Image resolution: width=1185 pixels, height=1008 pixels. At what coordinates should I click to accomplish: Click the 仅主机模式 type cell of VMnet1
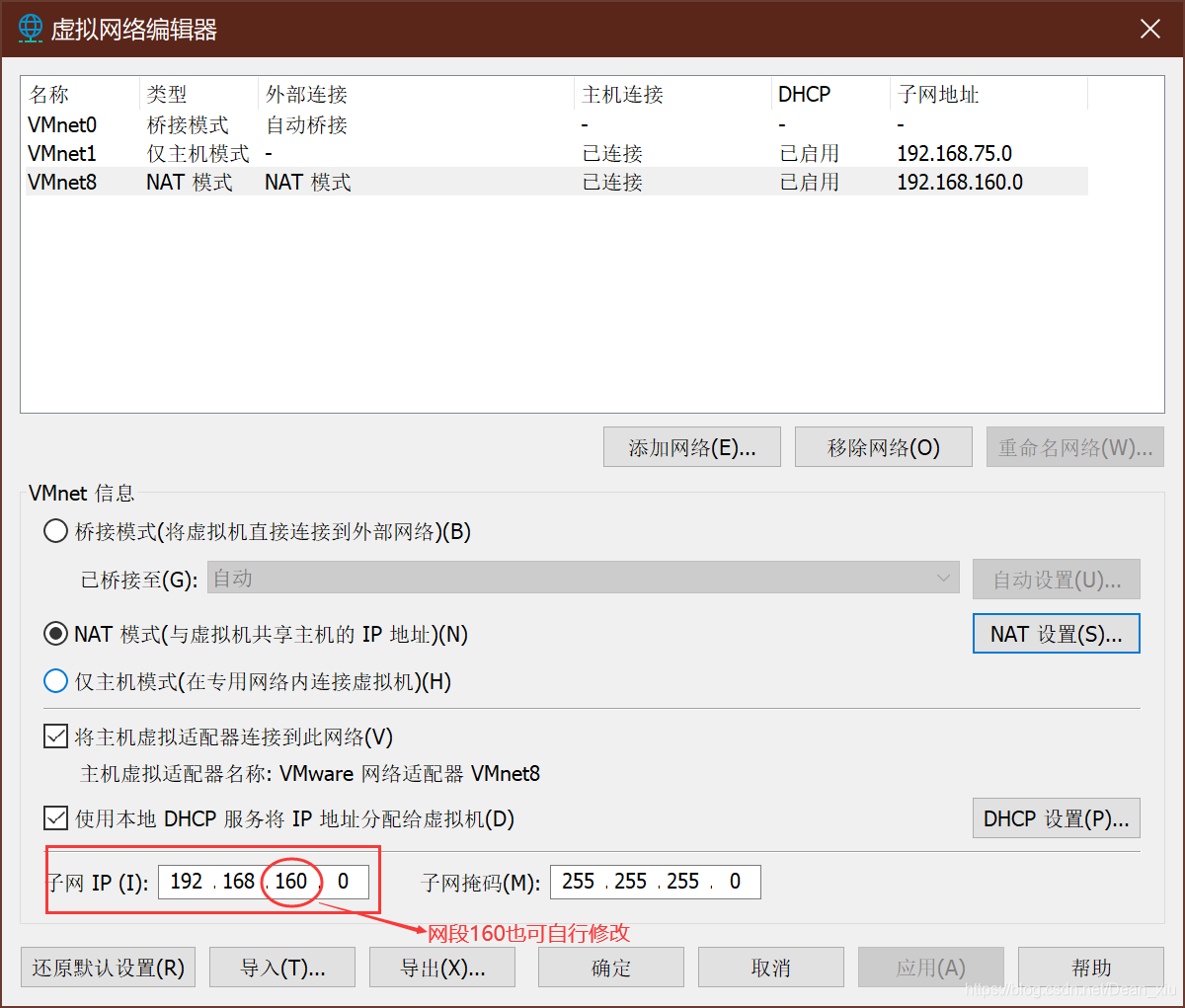197,153
